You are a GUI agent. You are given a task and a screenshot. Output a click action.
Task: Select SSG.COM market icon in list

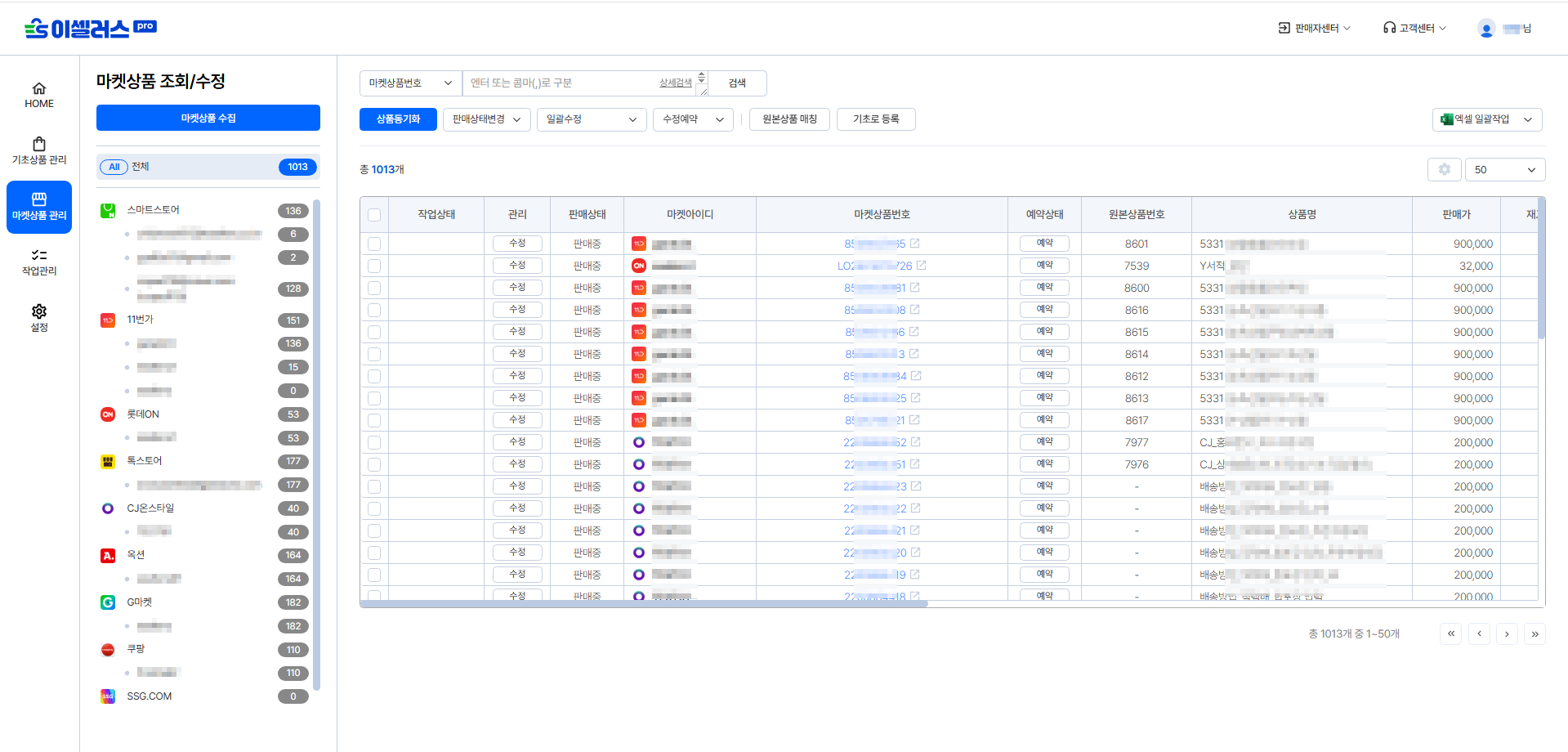pyautogui.click(x=108, y=696)
